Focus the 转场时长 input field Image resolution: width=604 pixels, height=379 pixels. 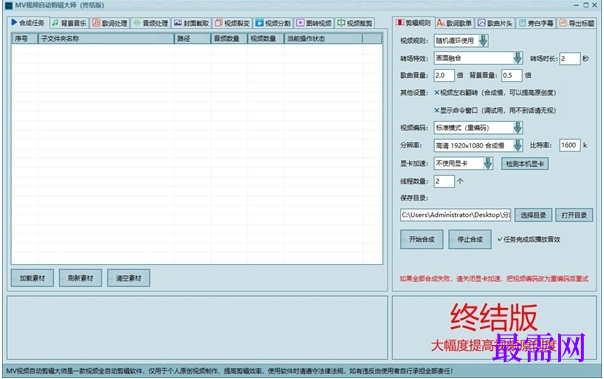pos(570,59)
